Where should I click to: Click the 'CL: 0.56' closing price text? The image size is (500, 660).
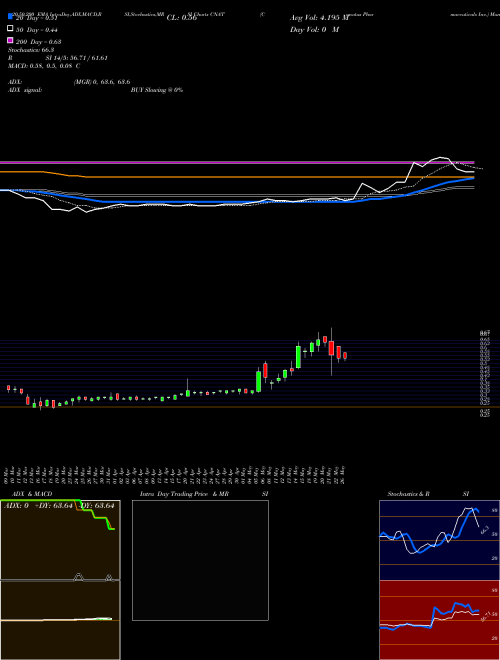point(182,18)
